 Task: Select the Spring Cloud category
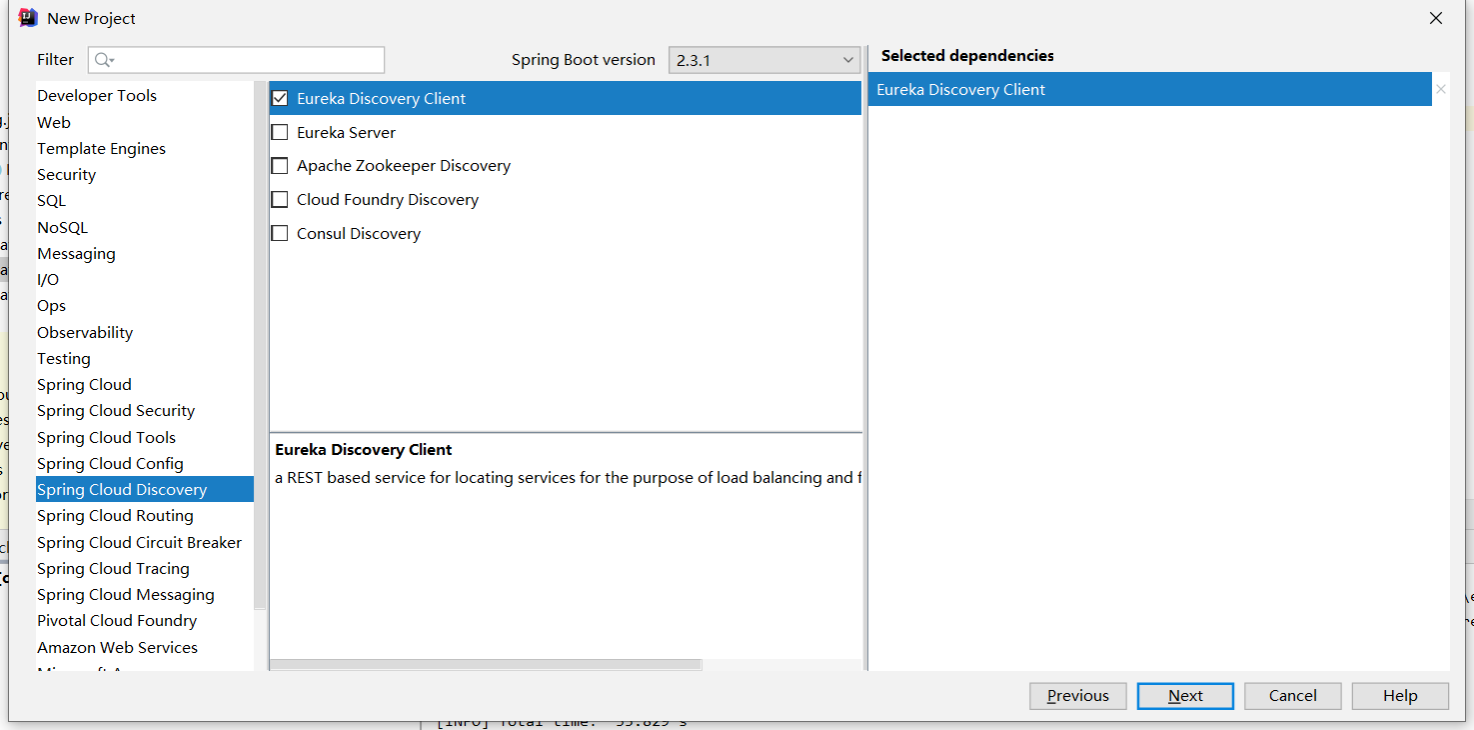click(x=145, y=384)
